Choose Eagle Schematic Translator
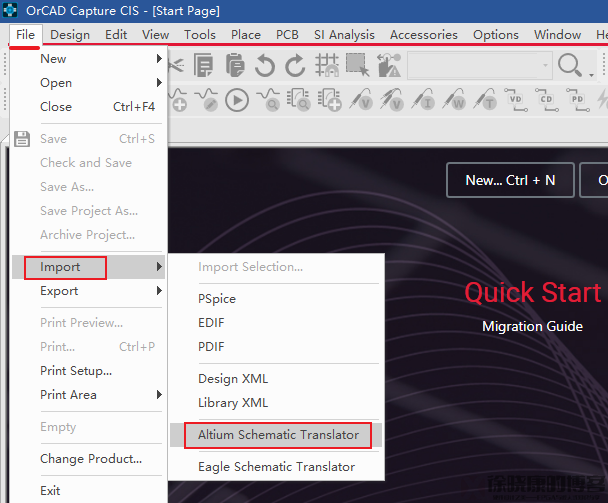Image resolution: width=608 pixels, height=503 pixels. click(276, 467)
